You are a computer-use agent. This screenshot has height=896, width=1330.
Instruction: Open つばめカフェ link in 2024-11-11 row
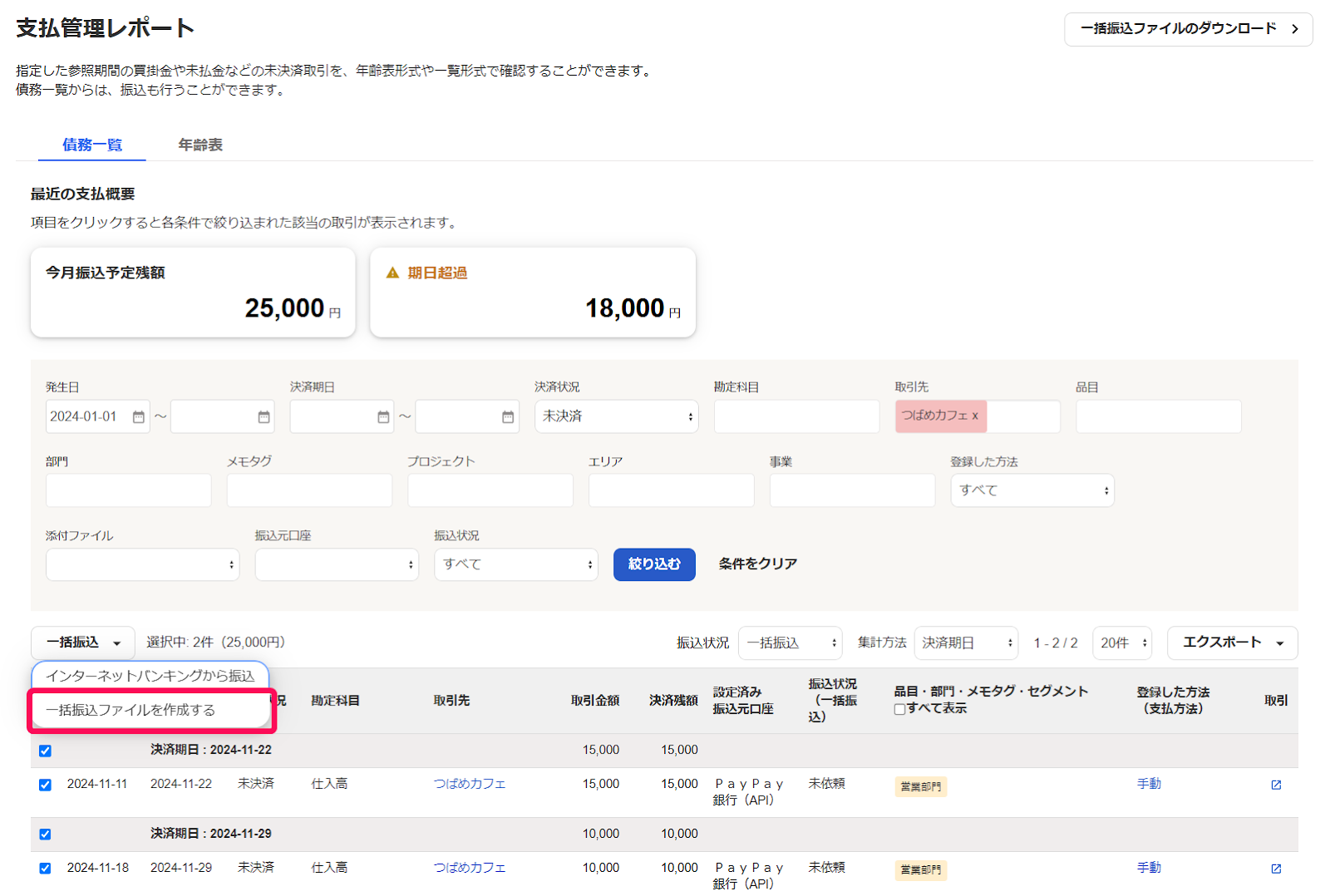point(470,784)
